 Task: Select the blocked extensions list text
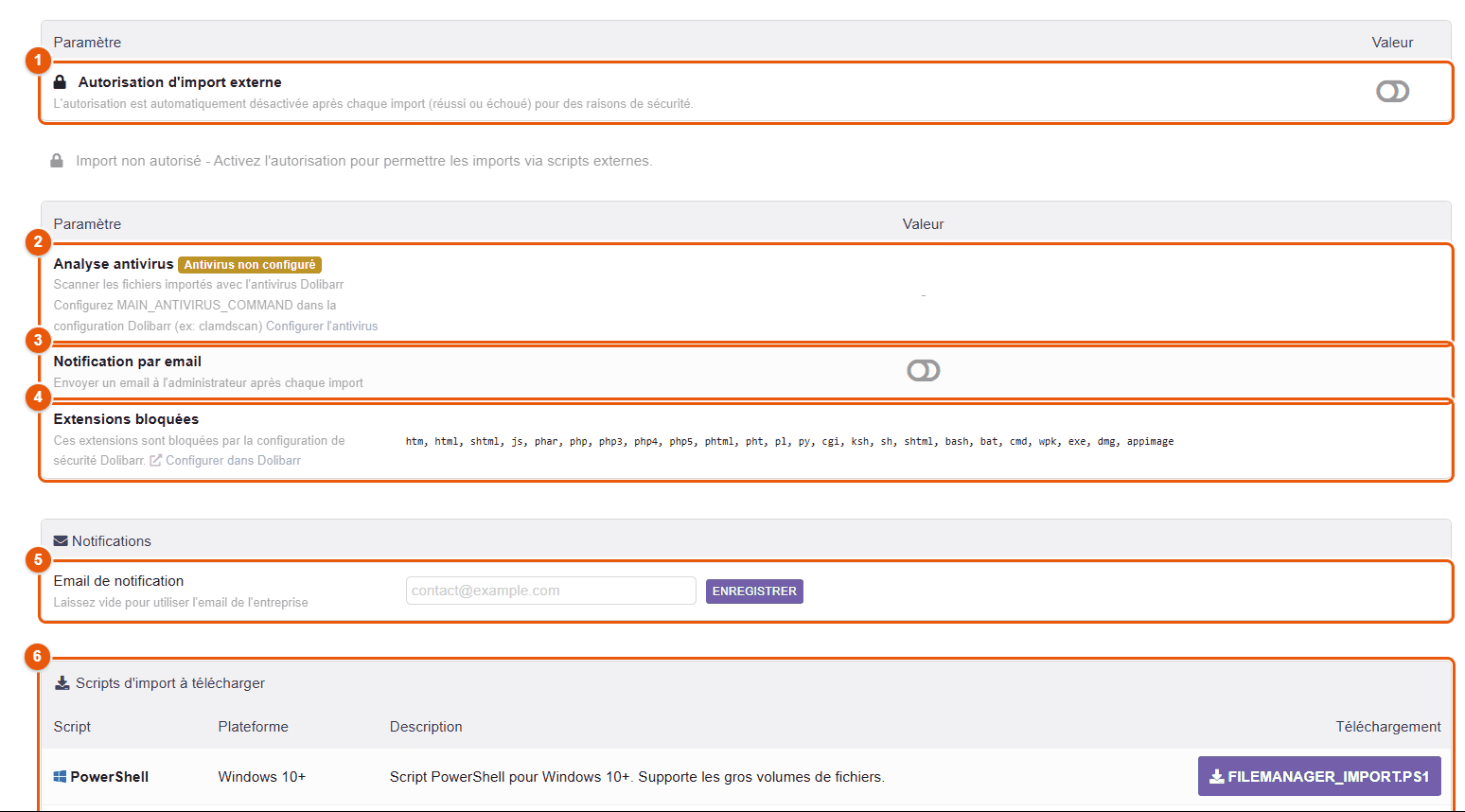click(x=790, y=441)
